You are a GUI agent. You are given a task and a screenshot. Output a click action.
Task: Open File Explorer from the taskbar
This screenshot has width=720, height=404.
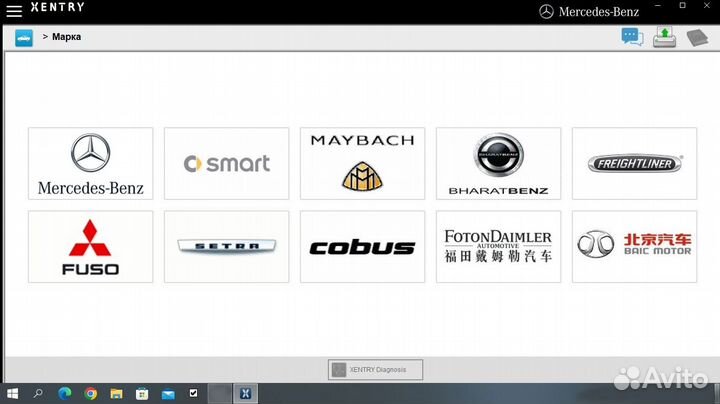pos(116,394)
